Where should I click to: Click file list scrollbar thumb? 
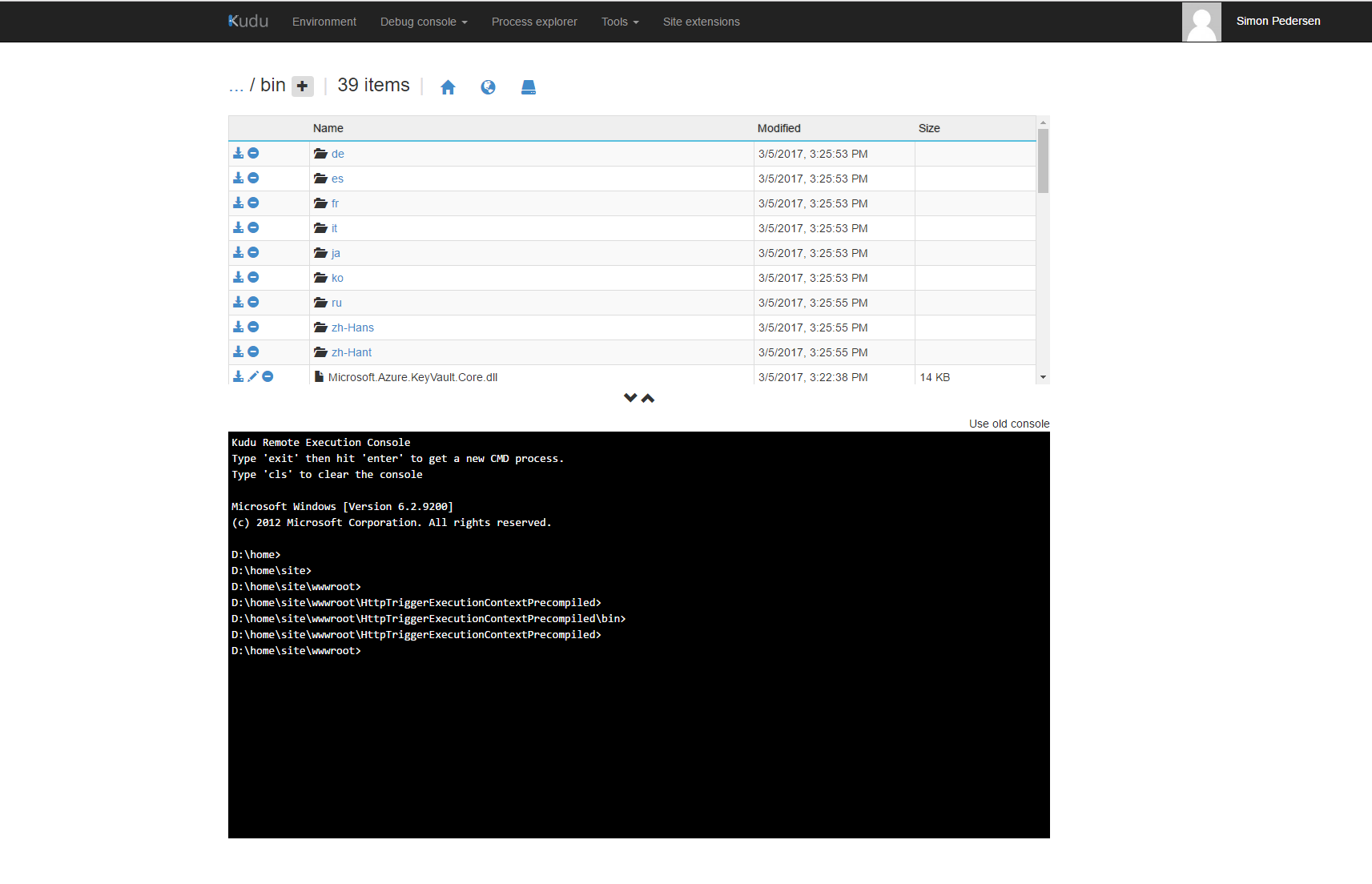1043,160
